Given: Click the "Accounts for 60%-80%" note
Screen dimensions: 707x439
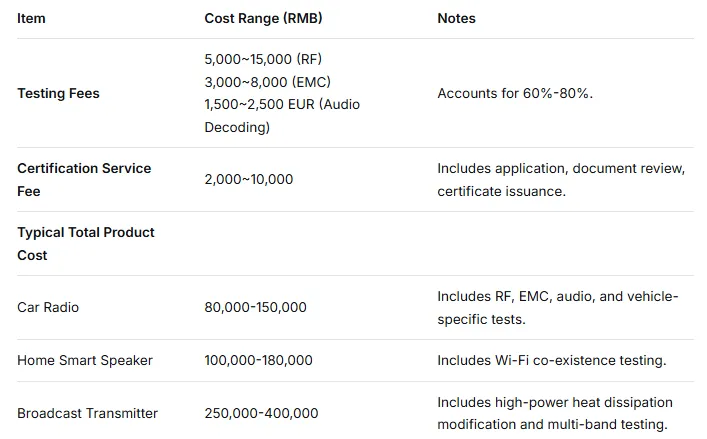Looking at the screenshot, I should [x=514, y=93].
